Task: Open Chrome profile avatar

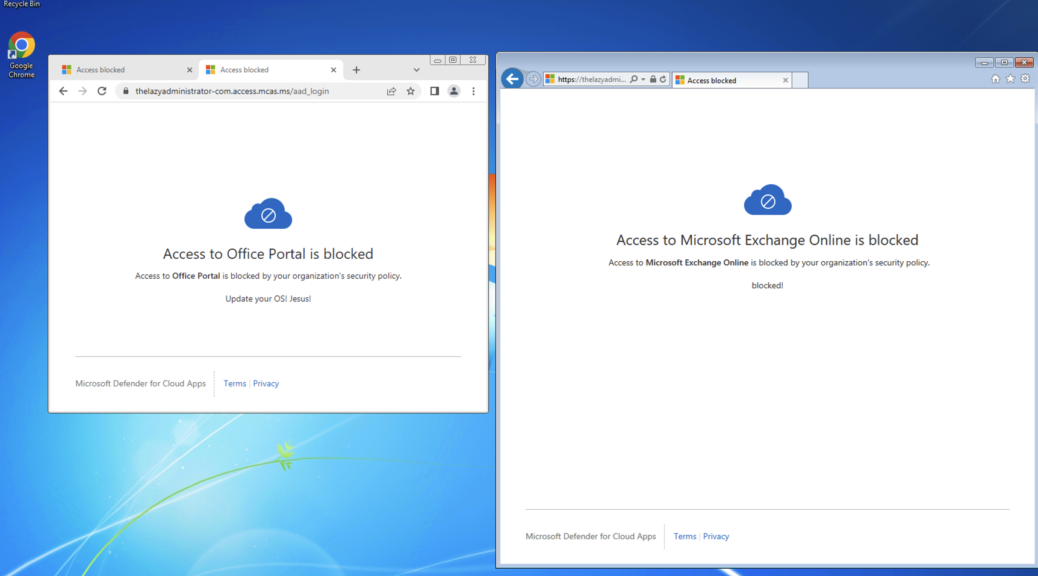Action: (x=454, y=91)
